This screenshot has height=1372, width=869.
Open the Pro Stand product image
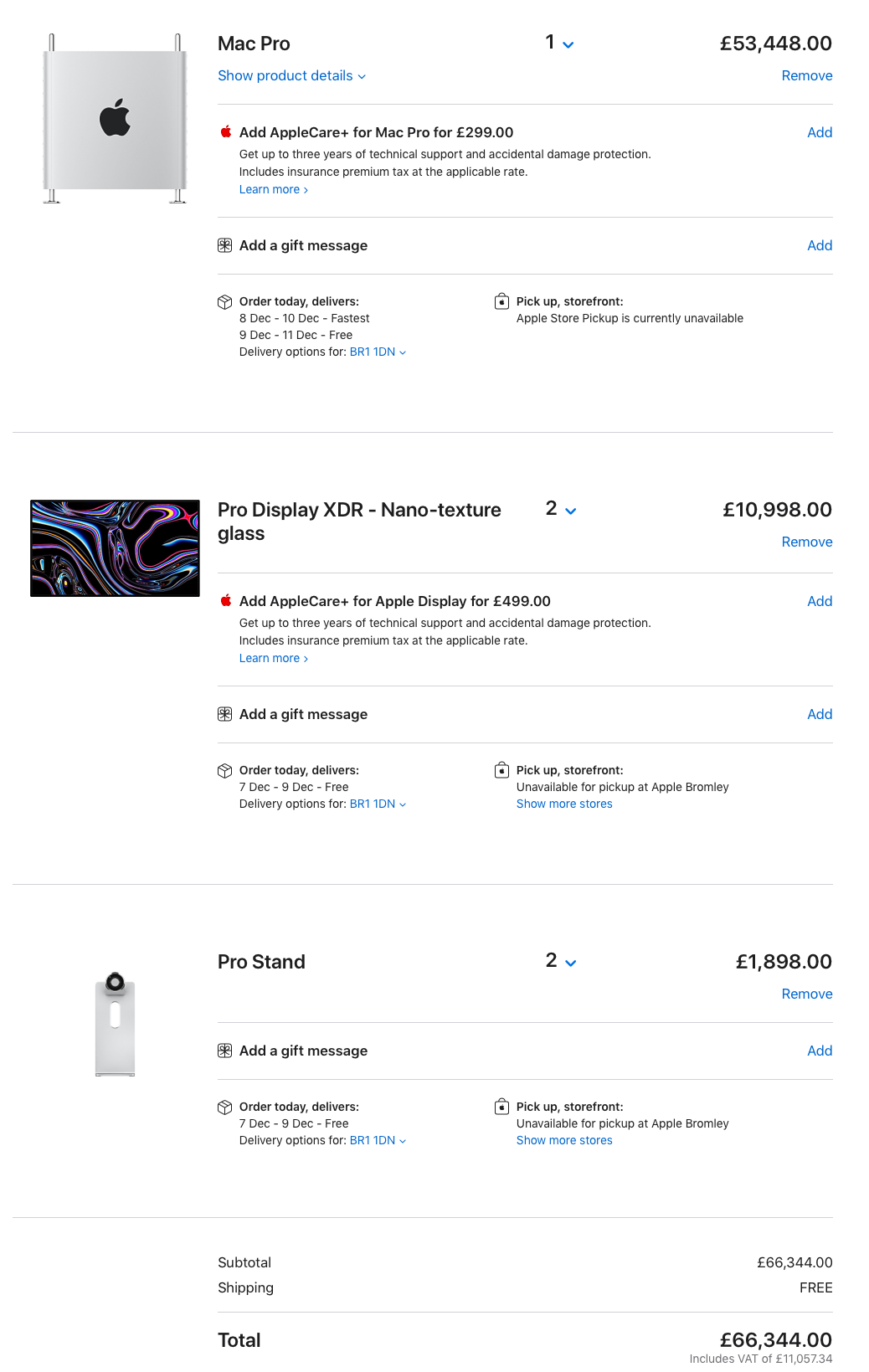point(115,1024)
